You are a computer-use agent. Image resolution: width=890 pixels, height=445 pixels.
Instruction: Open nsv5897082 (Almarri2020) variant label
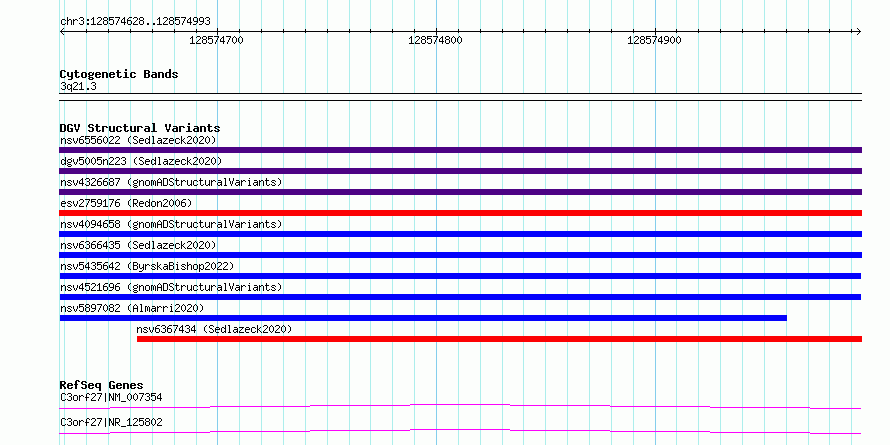coord(132,308)
